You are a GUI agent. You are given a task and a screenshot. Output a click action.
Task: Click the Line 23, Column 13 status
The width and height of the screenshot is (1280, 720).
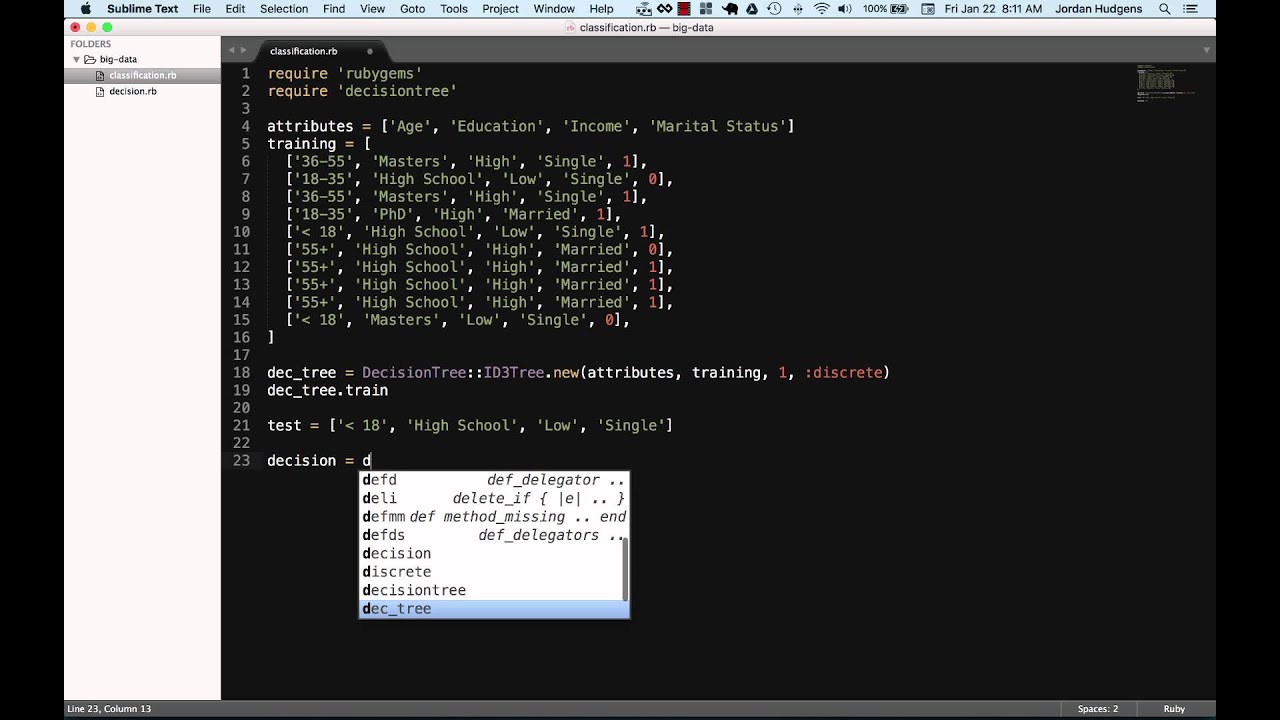109,709
